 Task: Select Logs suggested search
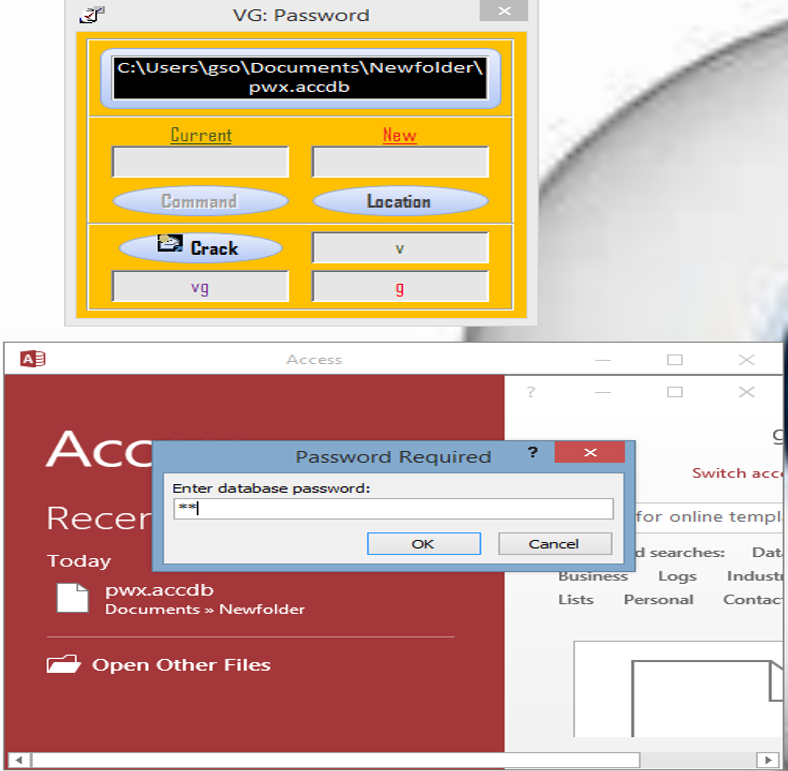(x=677, y=576)
